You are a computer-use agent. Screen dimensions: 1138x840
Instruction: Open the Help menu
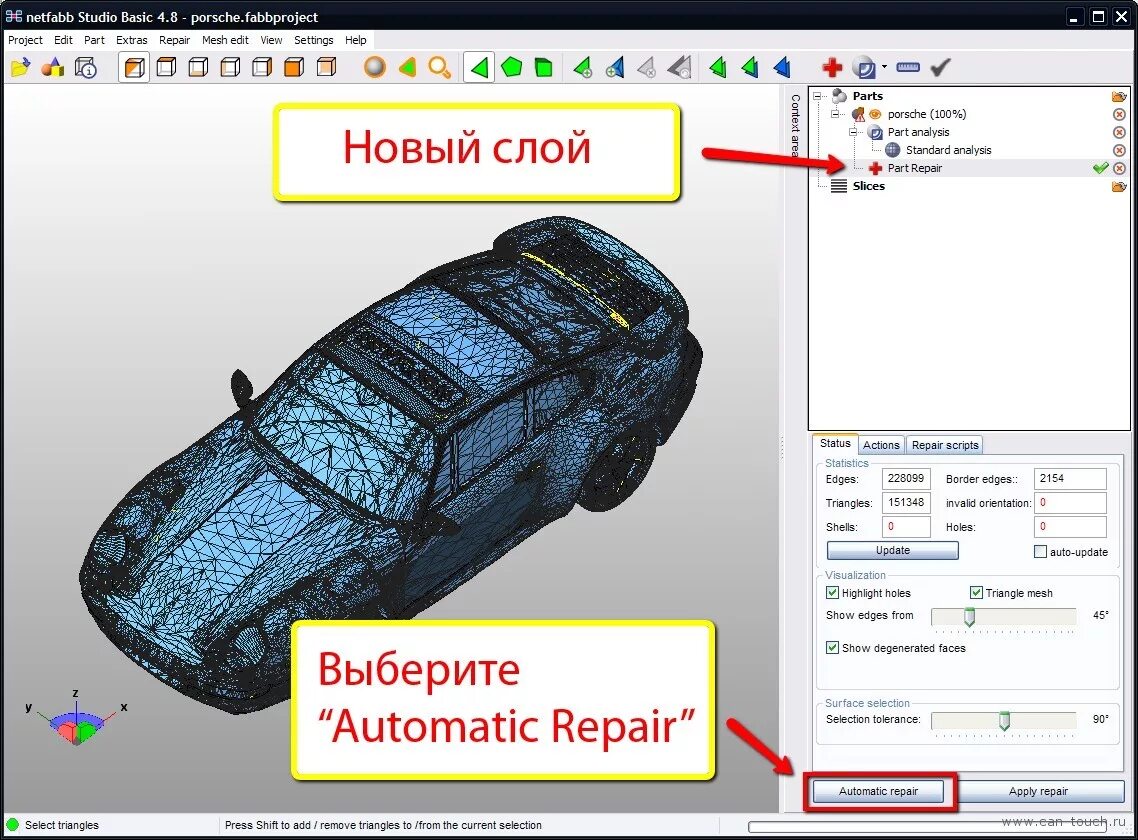(x=356, y=40)
